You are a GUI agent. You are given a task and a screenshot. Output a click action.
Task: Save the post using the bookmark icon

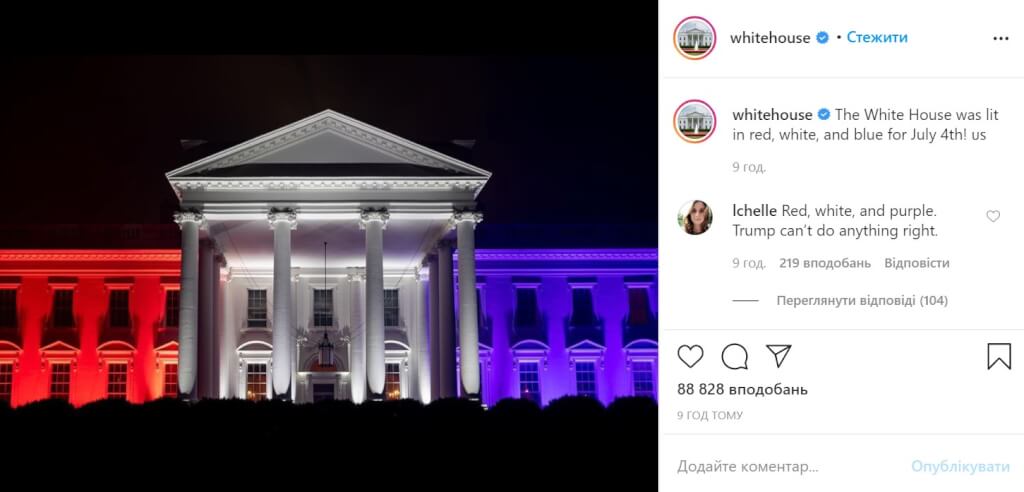tap(999, 356)
